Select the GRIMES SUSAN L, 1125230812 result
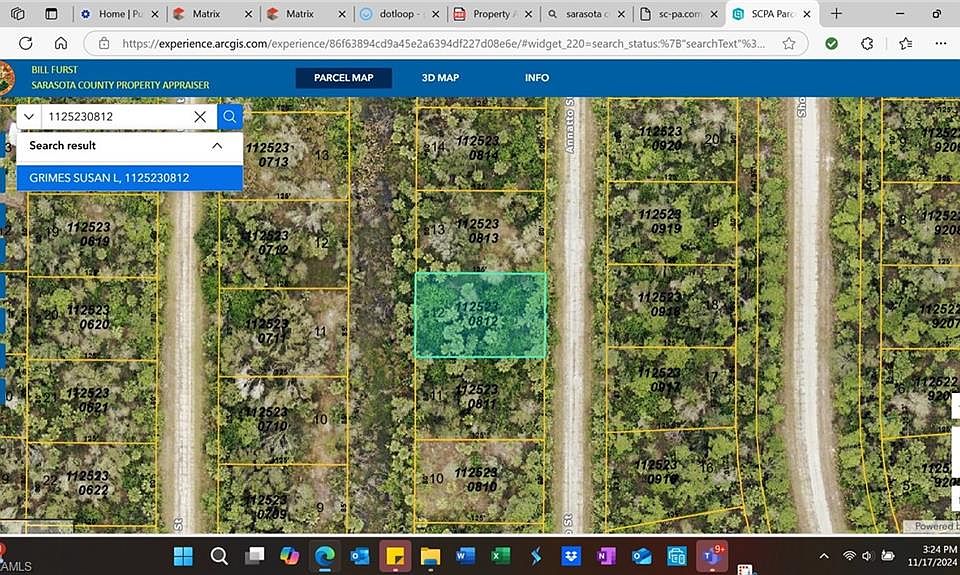The height and width of the screenshot is (575, 960). click(130, 178)
